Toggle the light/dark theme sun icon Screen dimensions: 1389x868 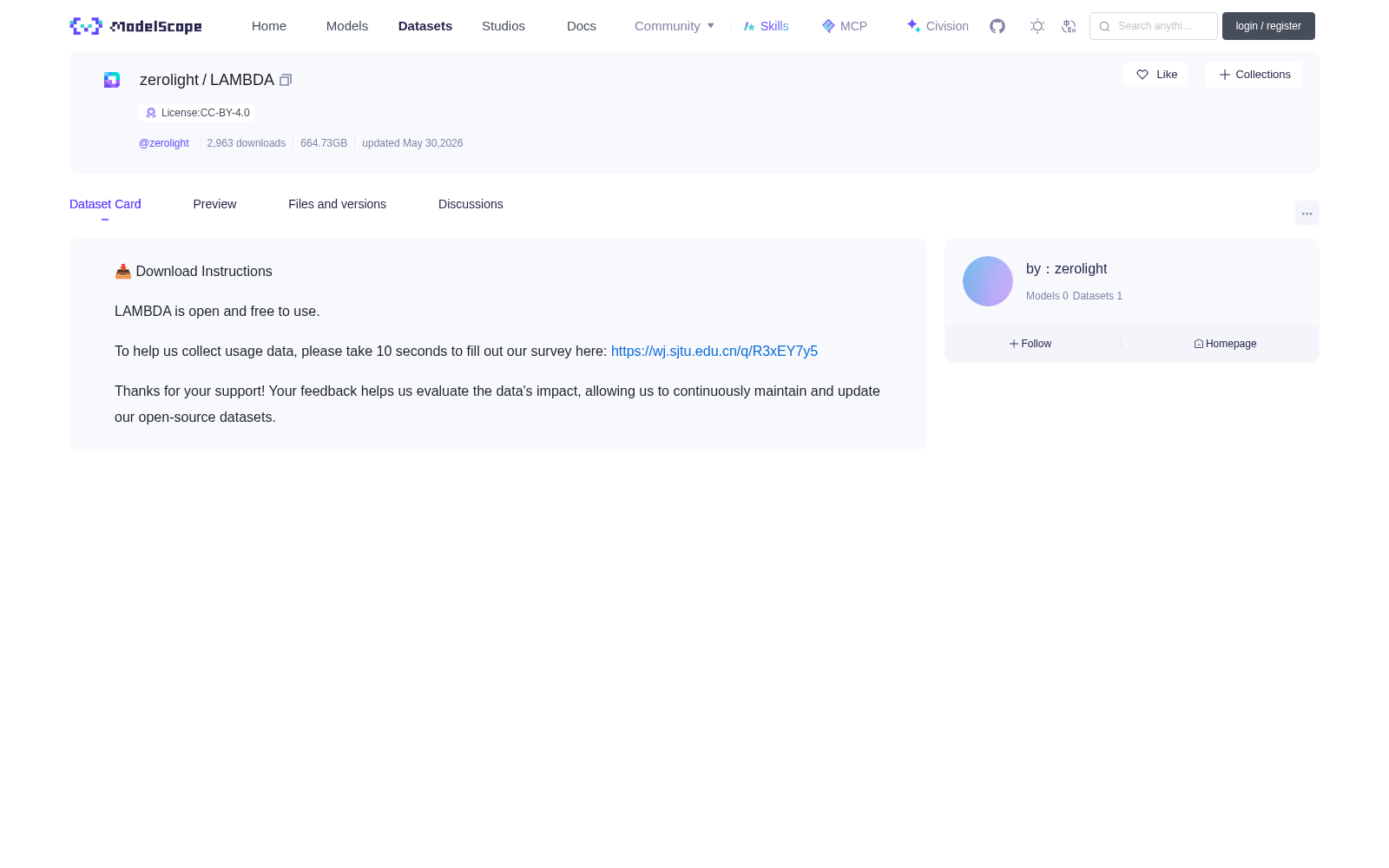1037,26
